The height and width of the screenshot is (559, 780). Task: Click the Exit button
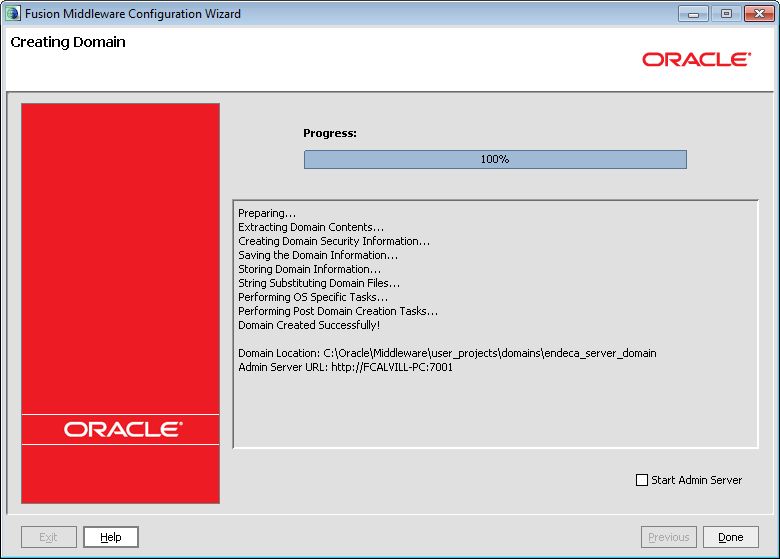pos(49,537)
